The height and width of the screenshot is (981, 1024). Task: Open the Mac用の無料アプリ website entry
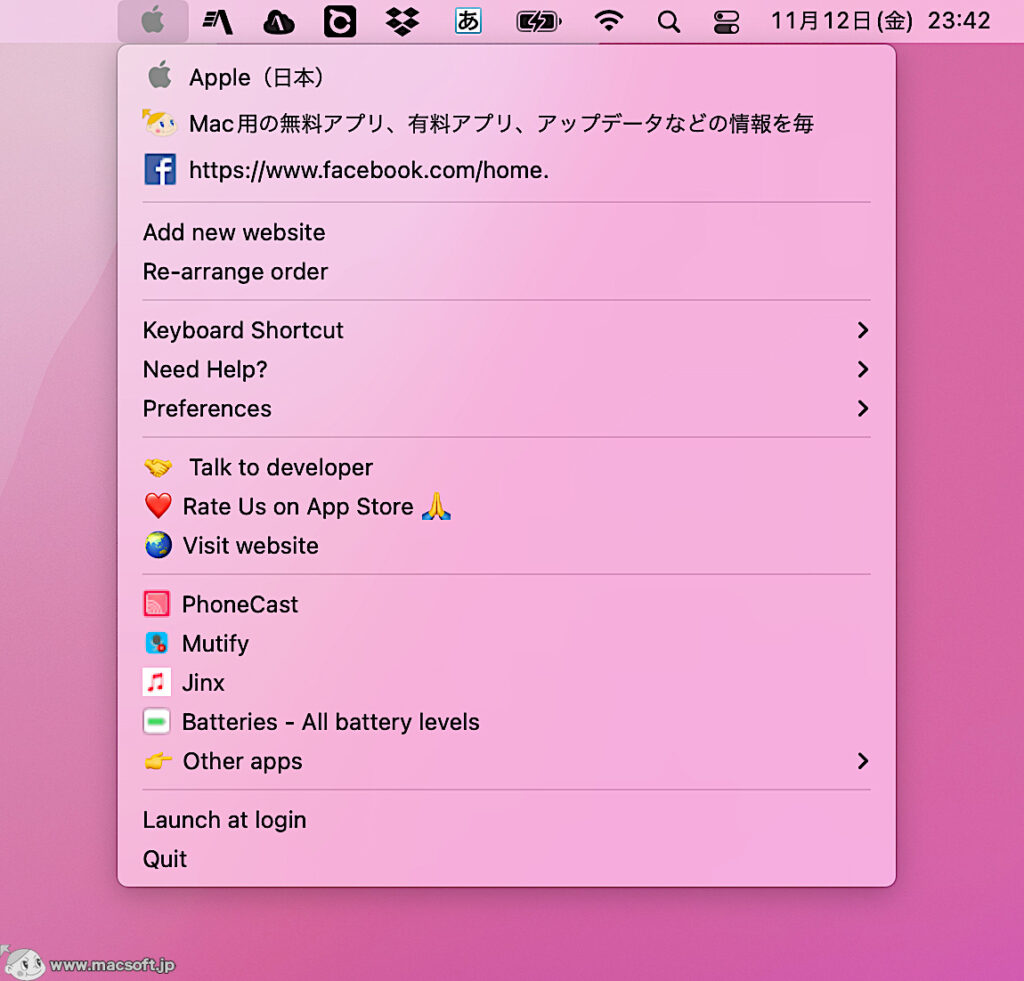506,123
